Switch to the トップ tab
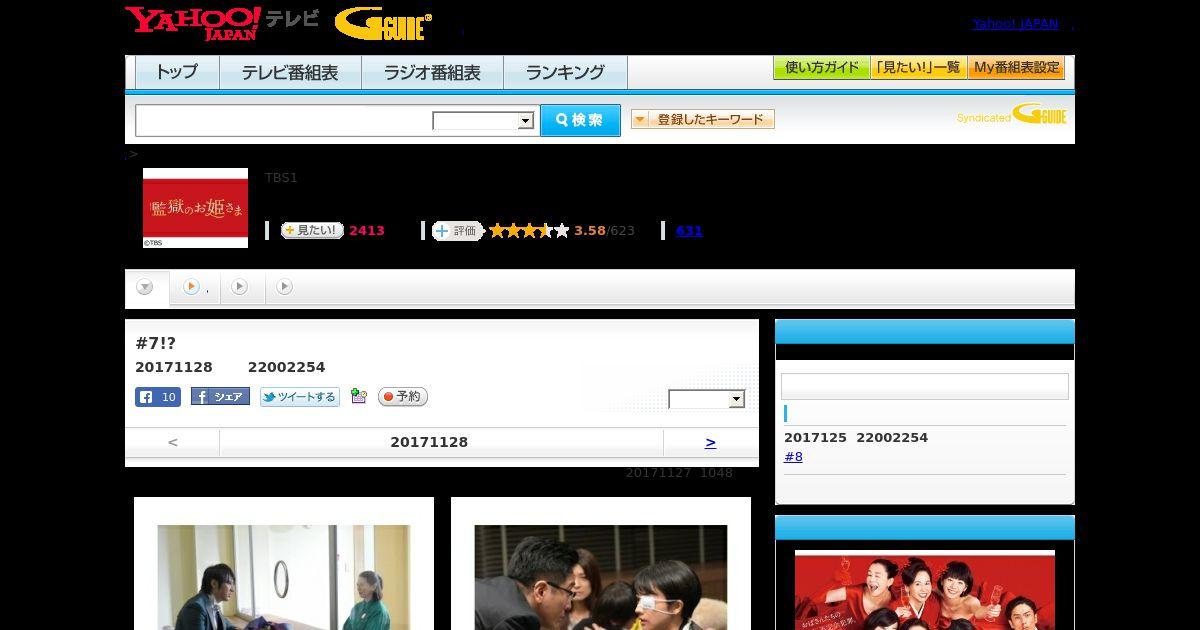 [x=177, y=72]
